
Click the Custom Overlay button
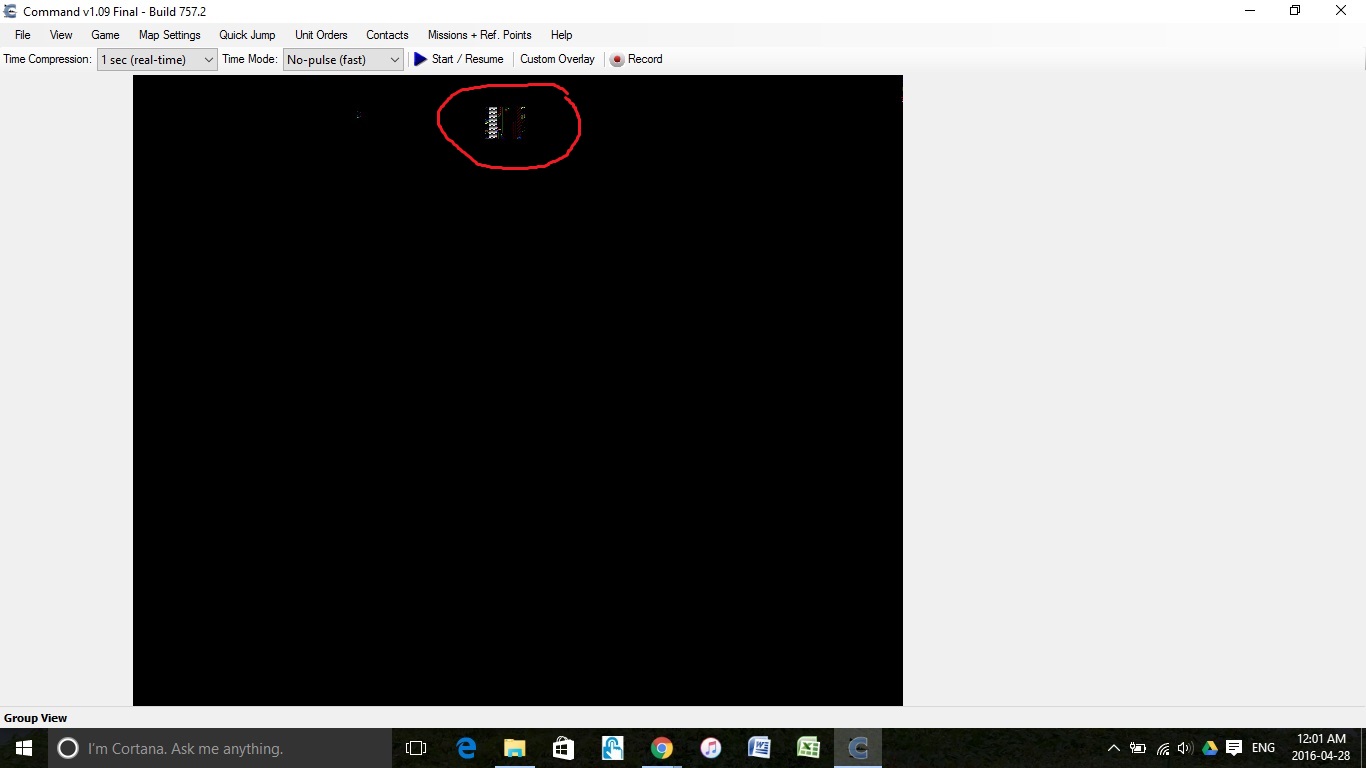[557, 59]
